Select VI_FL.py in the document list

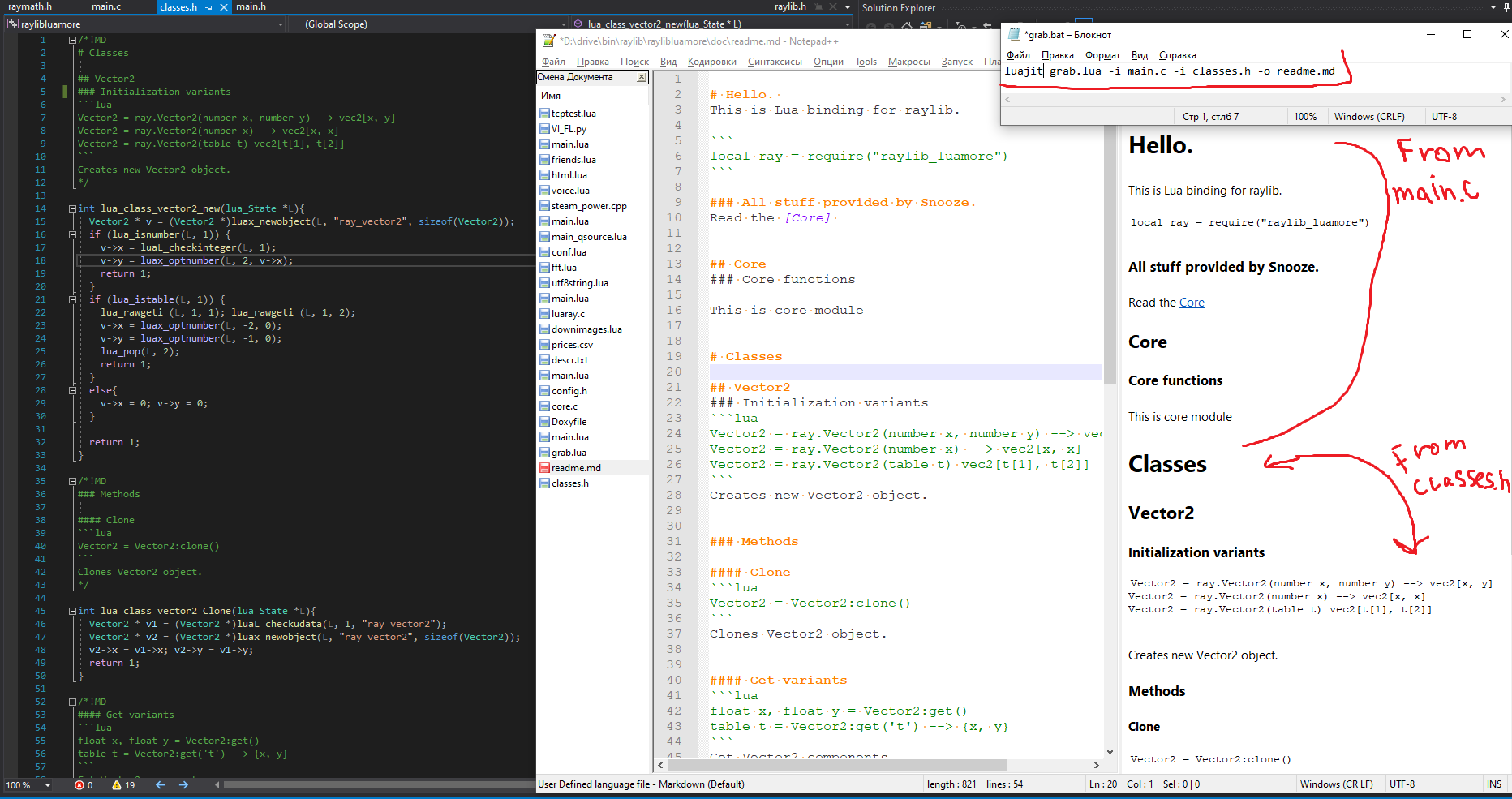(x=569, y=129)
